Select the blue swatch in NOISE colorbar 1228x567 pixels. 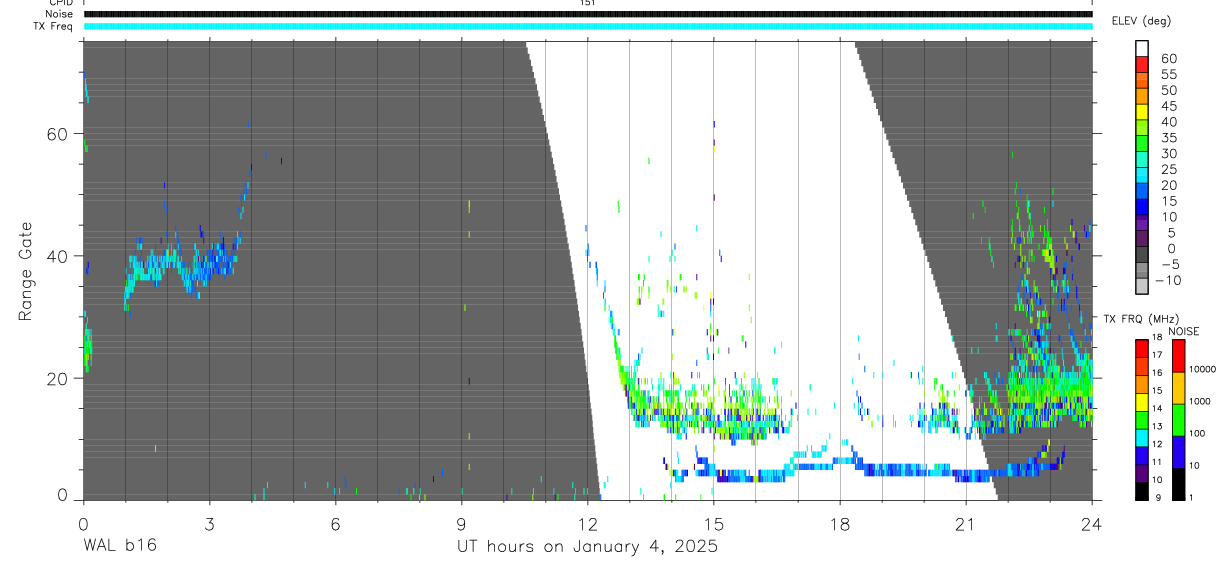pos(1178,452)
